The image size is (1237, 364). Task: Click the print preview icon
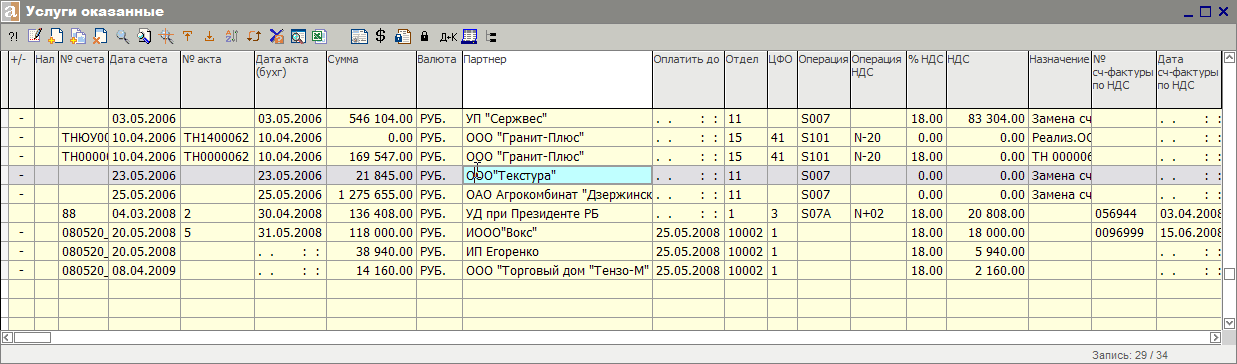click(298, 36)
